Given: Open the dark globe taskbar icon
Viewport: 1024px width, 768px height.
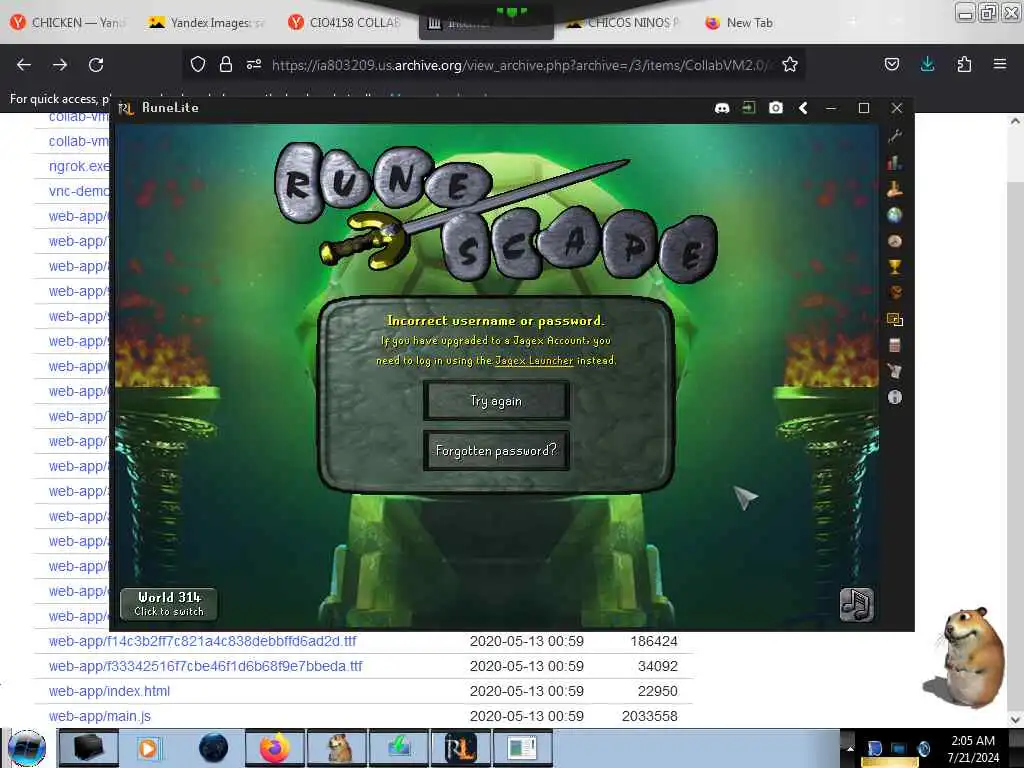Looking at the screenshot, I should (x=213, y=748).
